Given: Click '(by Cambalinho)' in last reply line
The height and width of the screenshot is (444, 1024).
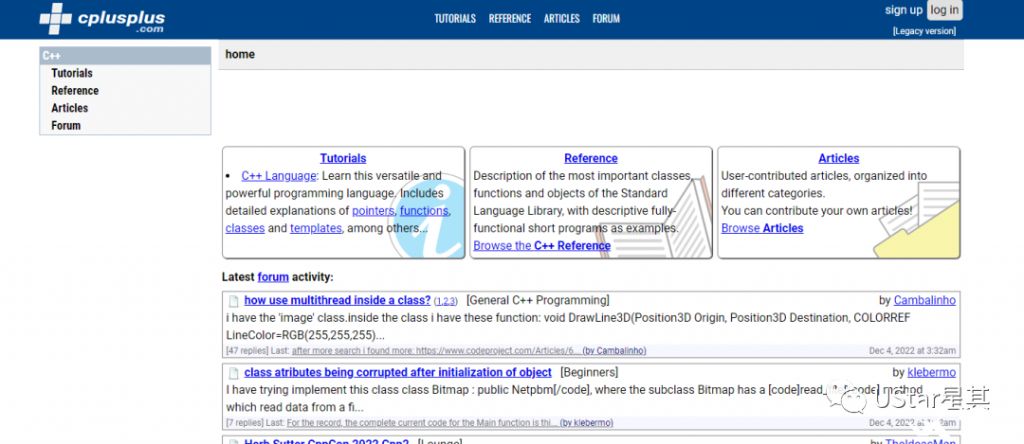Looking at the screenshot, I should 615,351.
